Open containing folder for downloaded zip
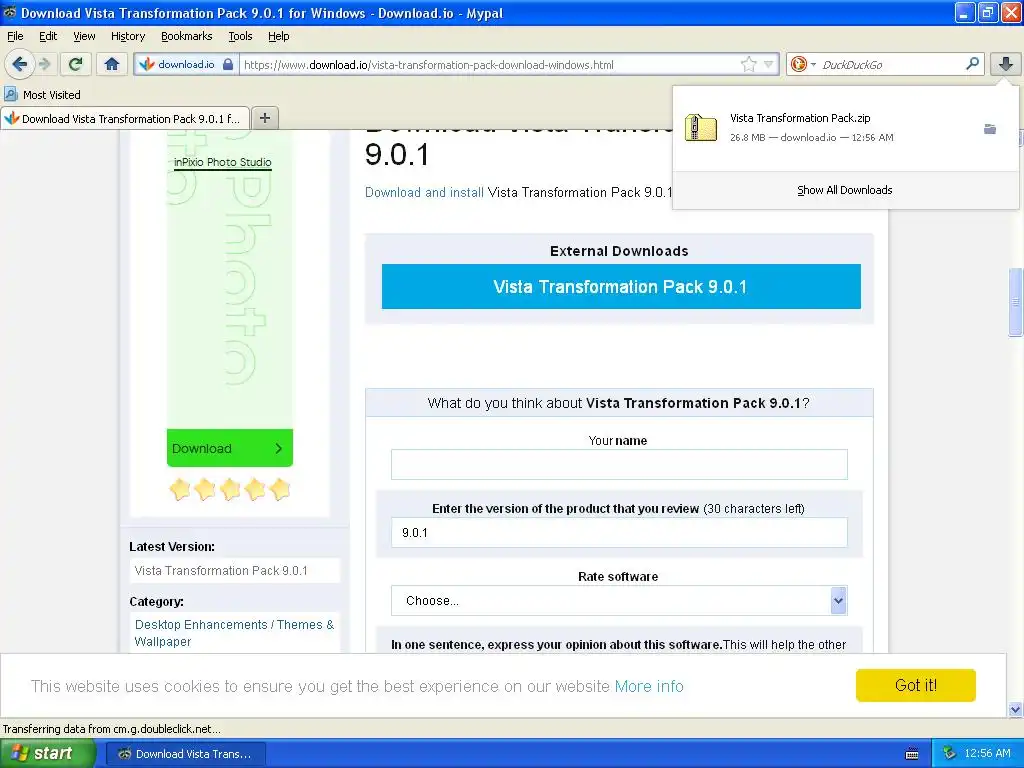 [990, 129]
